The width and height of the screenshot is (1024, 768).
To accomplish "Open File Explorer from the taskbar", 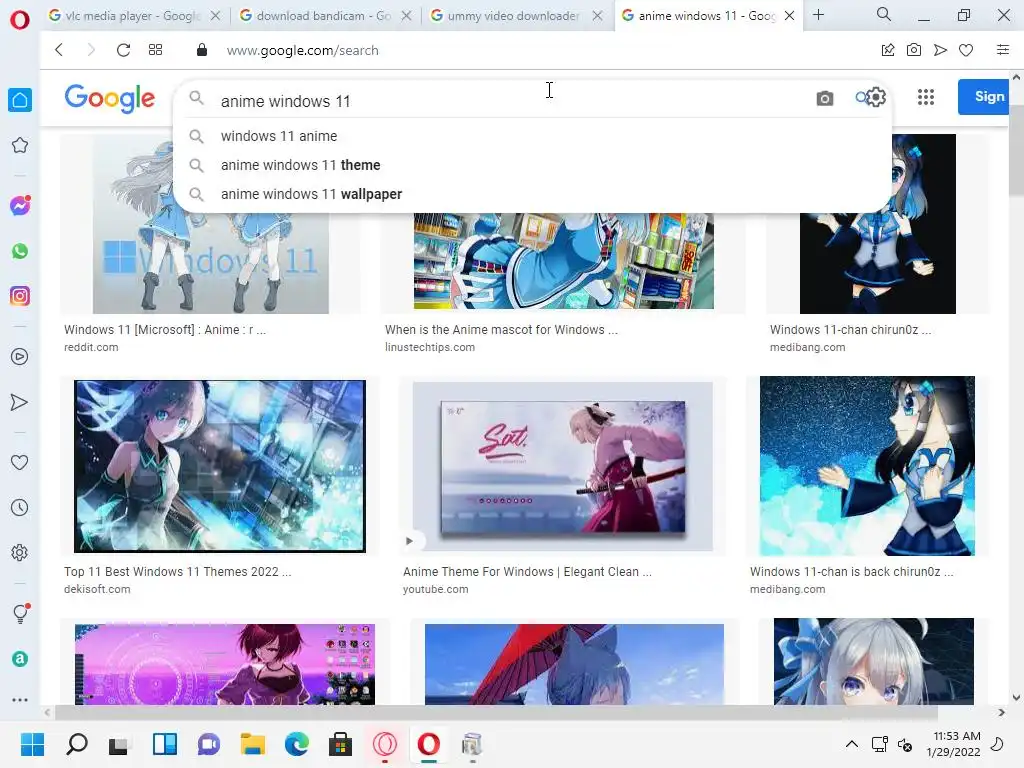I will 252,744.
